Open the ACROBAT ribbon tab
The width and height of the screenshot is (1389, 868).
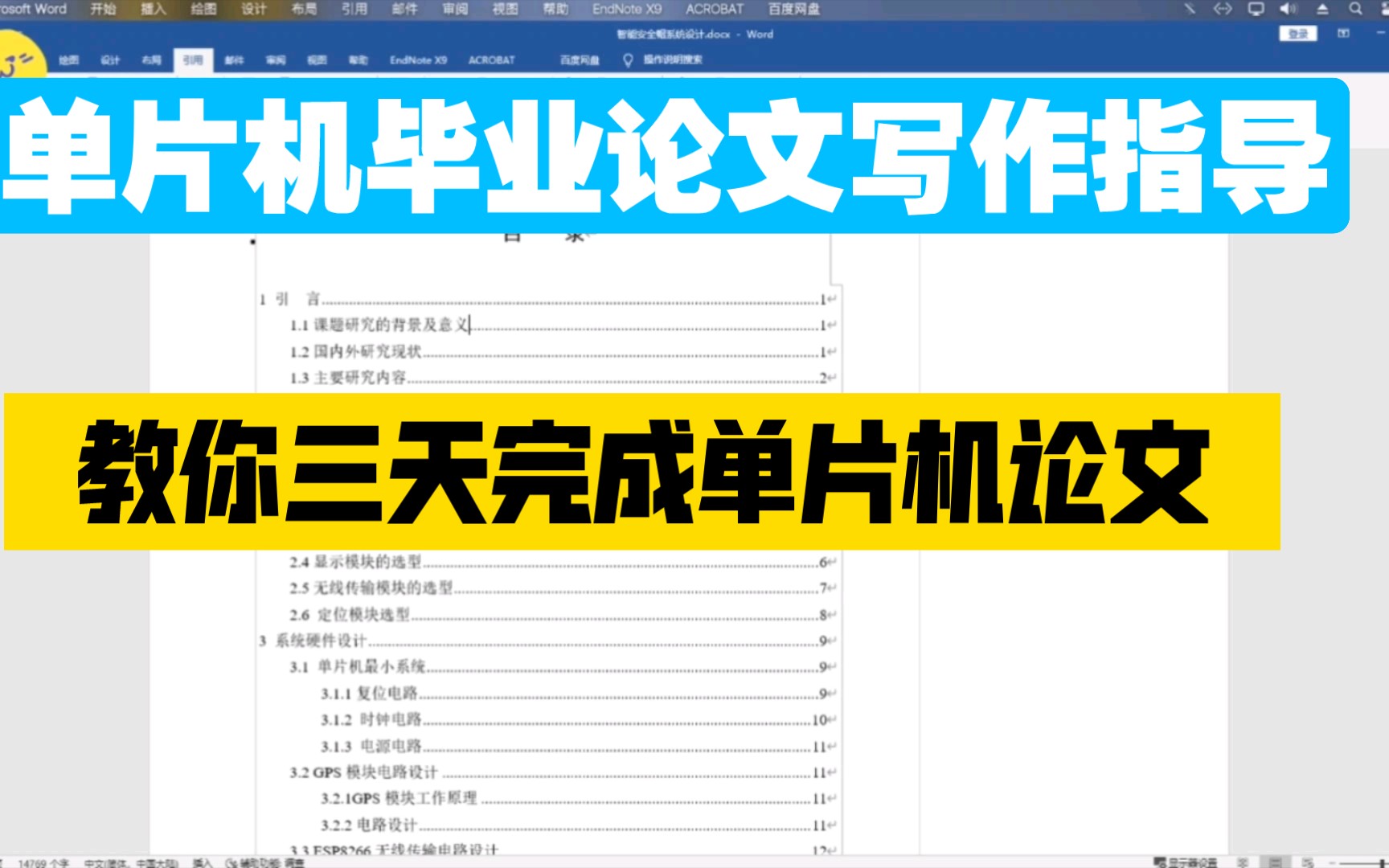pos(491,60)
